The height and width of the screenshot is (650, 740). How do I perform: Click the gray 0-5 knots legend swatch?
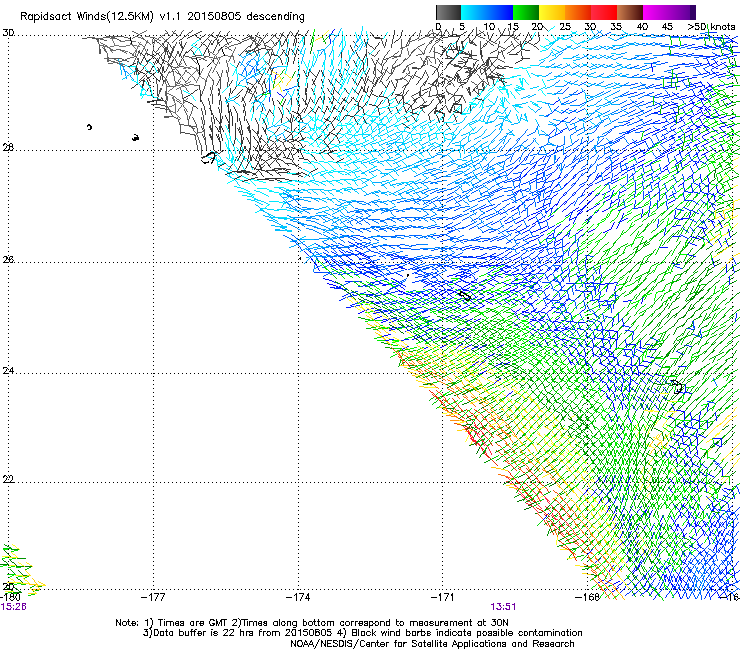coord(448,12)
